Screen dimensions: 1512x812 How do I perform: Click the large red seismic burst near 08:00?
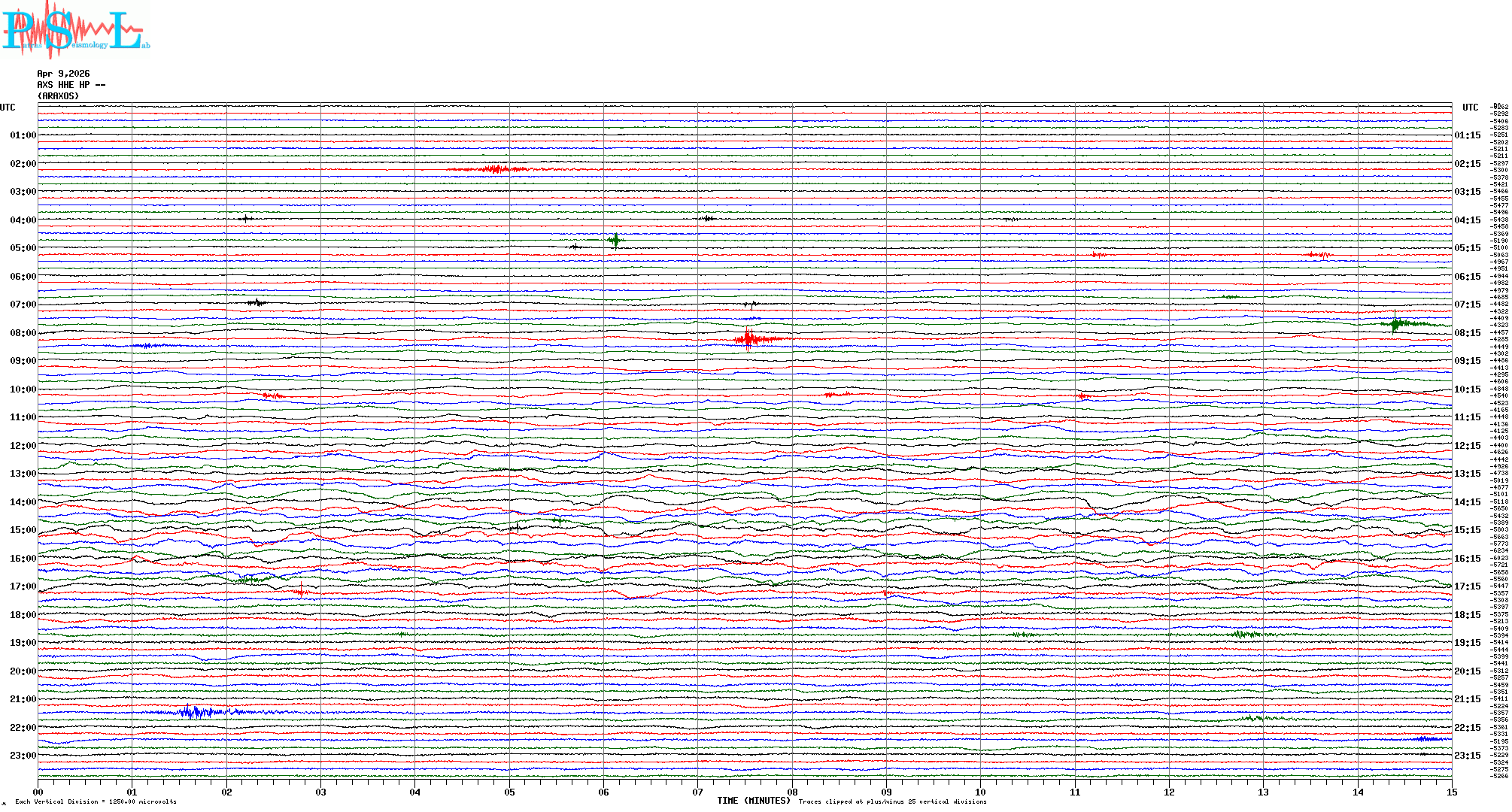click(x=748, y=339)
